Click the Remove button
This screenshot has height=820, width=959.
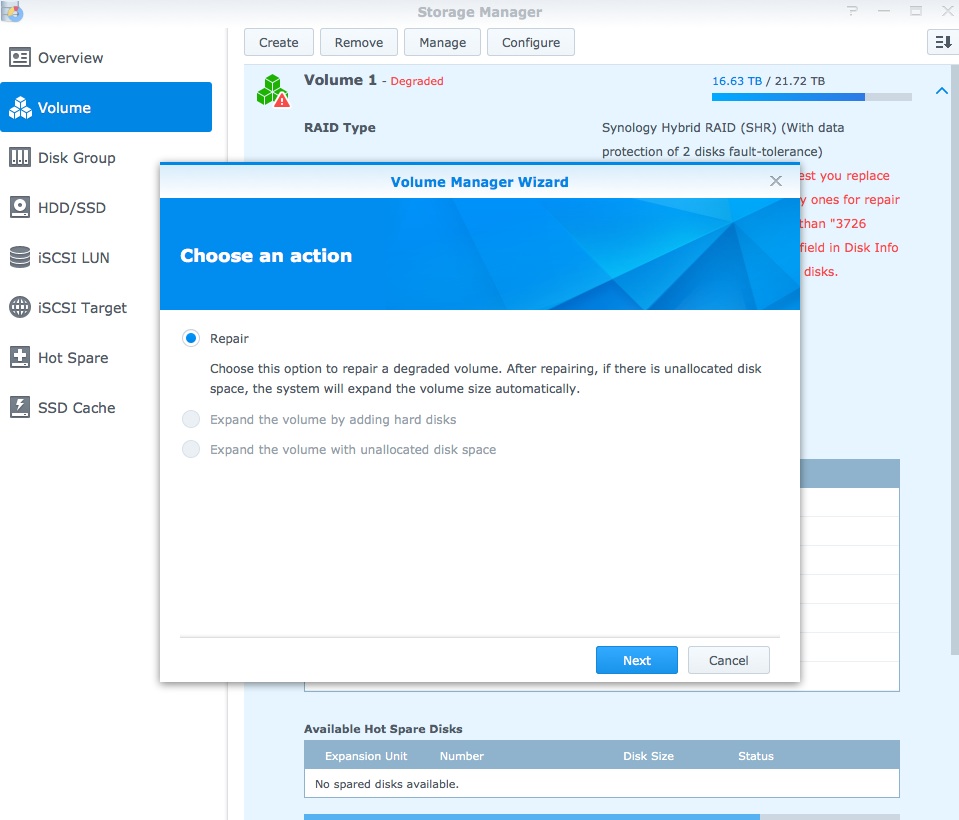coord(359,42)
